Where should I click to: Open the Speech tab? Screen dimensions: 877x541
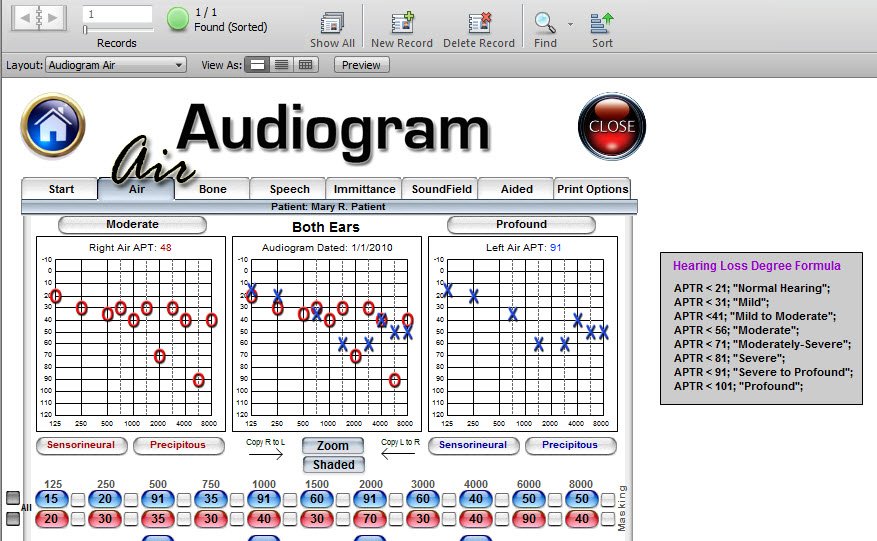289,189
